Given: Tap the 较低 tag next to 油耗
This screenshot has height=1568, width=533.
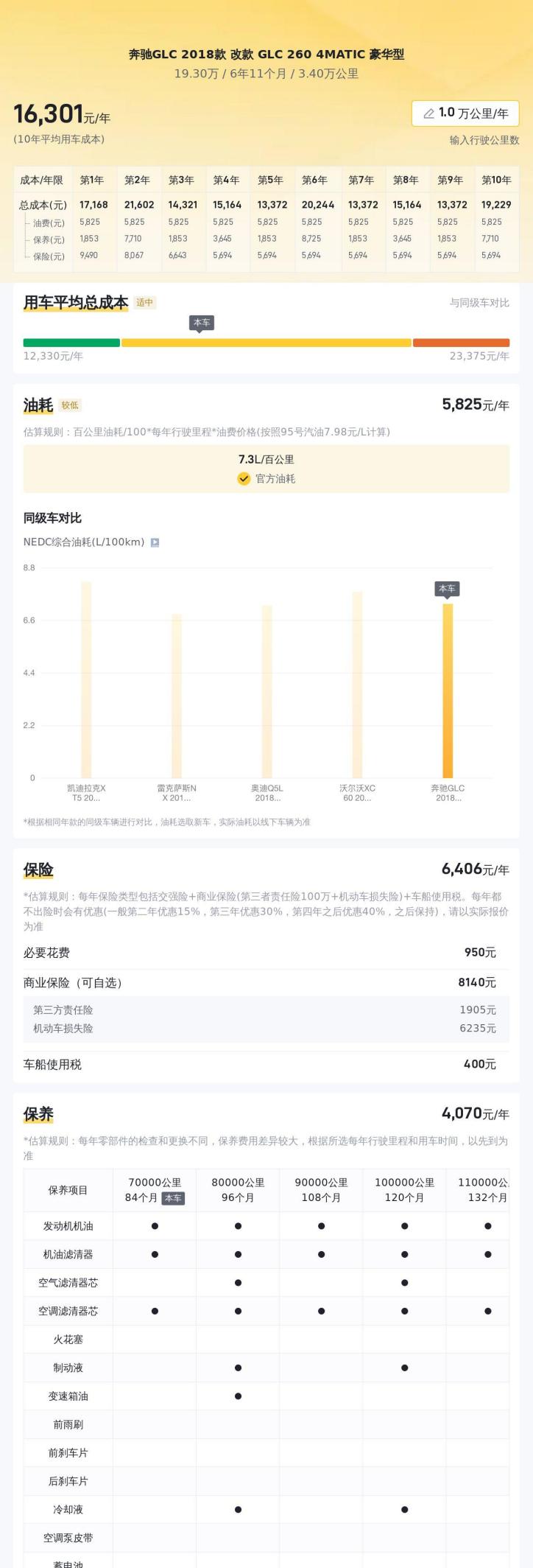Looking at the screenshot, I should [x=70, y=405].
